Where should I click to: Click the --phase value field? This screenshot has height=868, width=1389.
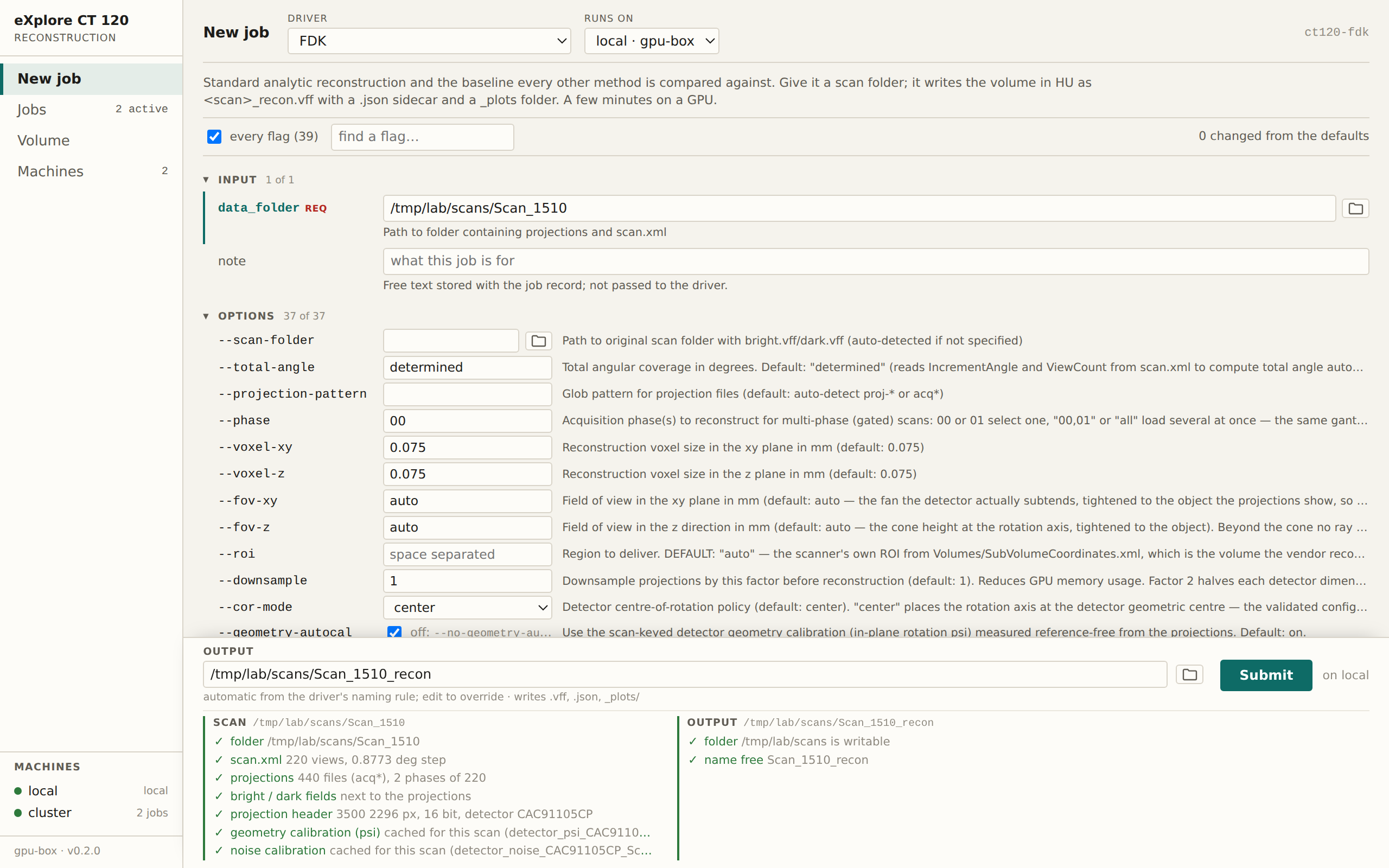coord(467,421)
